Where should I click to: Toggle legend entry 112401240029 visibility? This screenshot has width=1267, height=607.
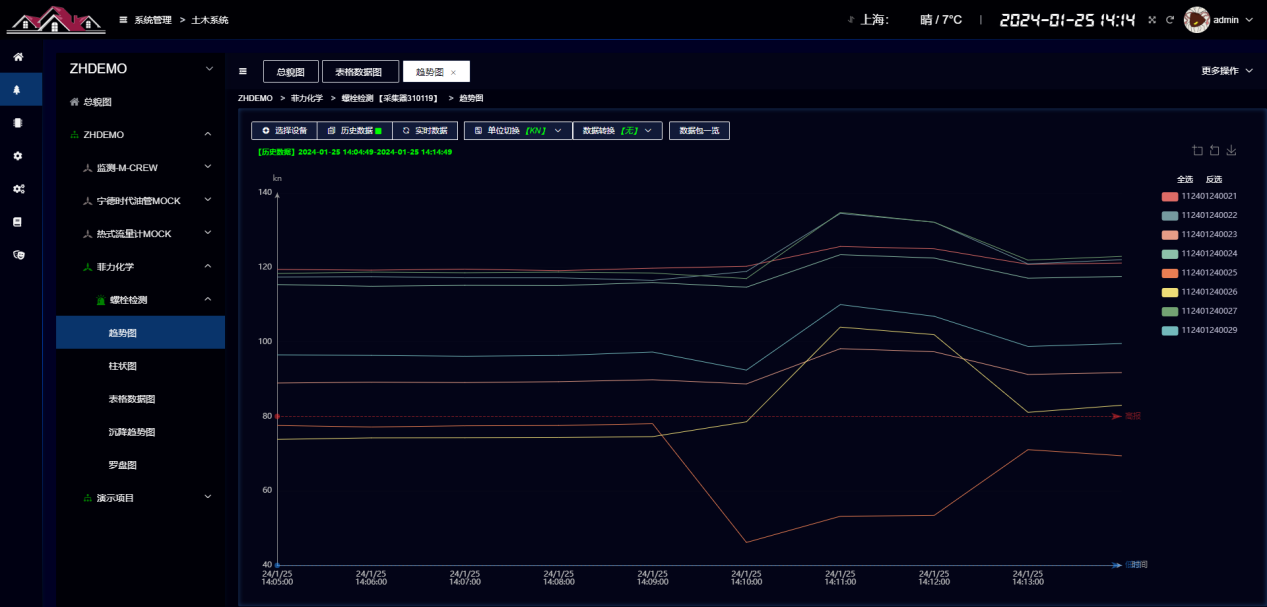(x=1200, y=330)
